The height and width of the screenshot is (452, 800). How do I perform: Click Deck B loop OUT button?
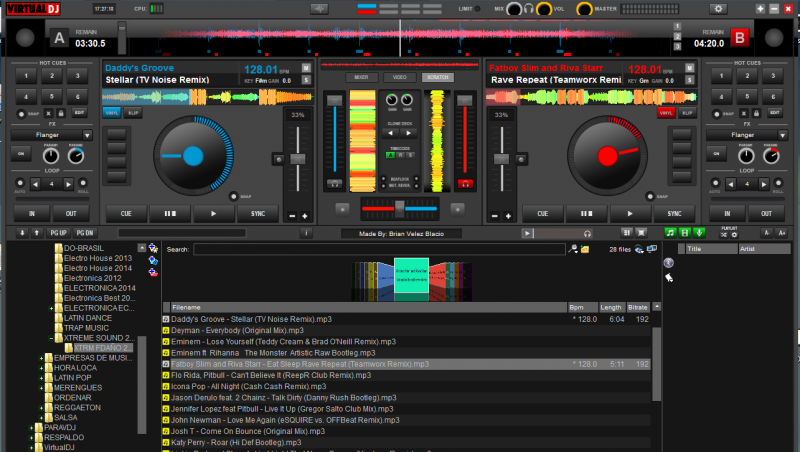[x=766, y=214]
